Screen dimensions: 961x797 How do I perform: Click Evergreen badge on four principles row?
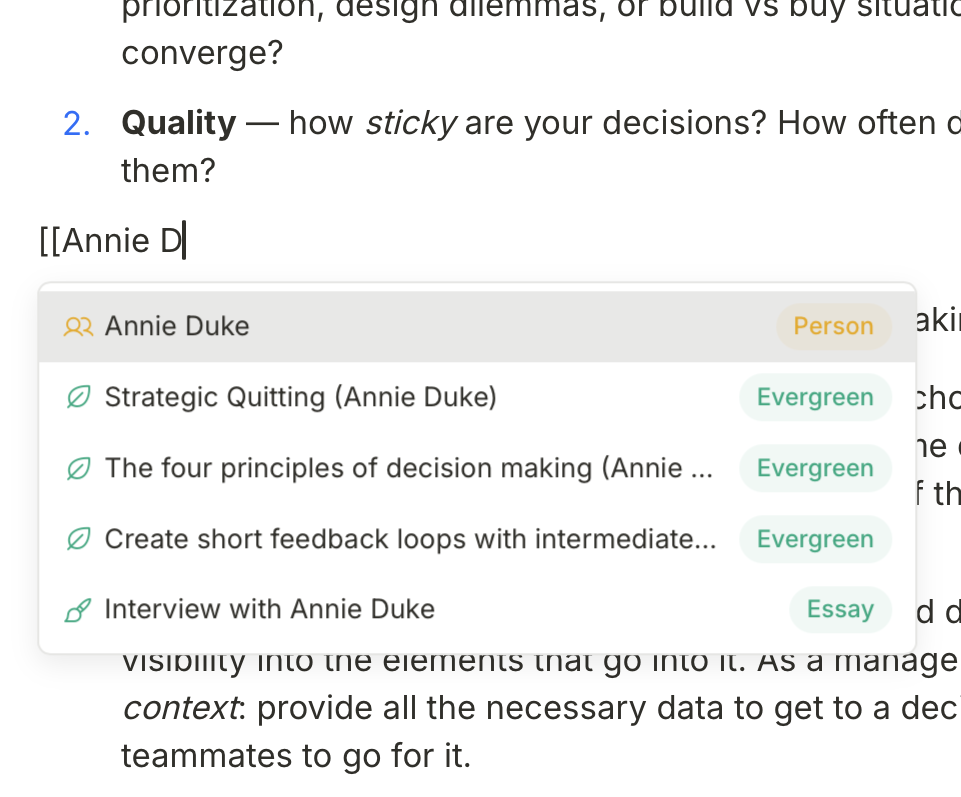[815, 469]
